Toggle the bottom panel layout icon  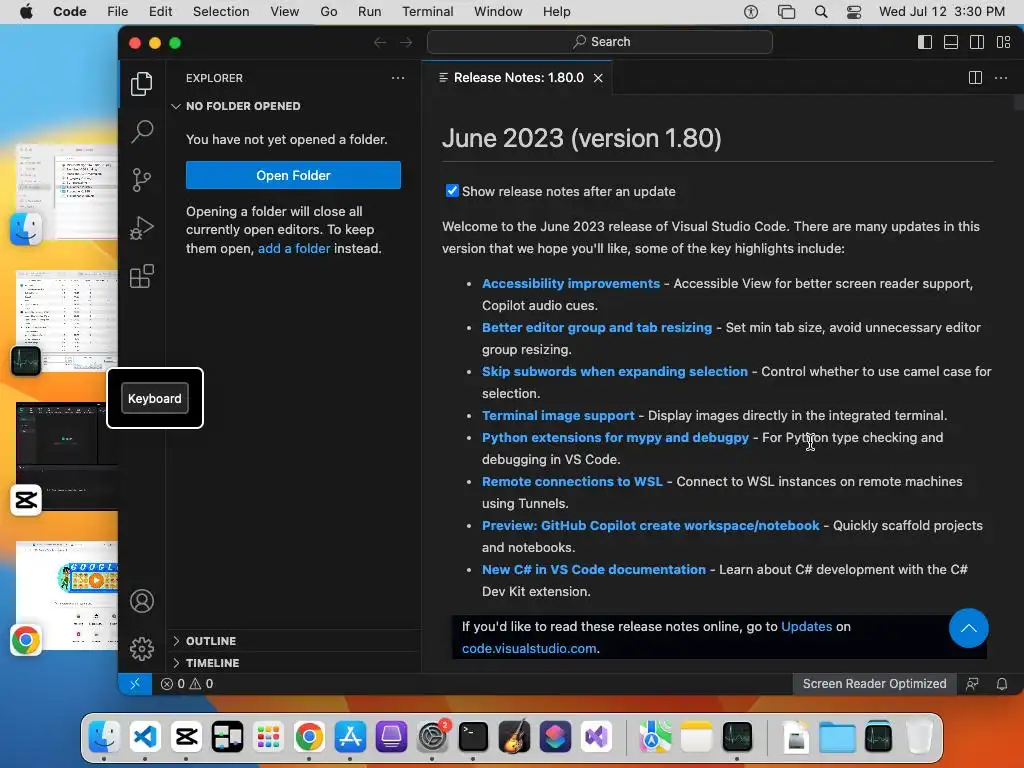click(951, 42)
